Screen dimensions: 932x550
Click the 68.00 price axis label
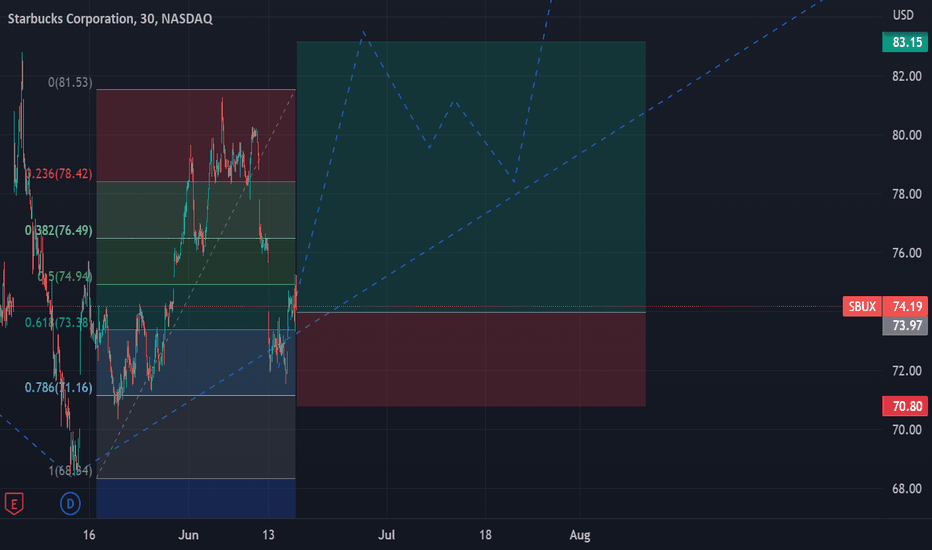pos(906,488)
